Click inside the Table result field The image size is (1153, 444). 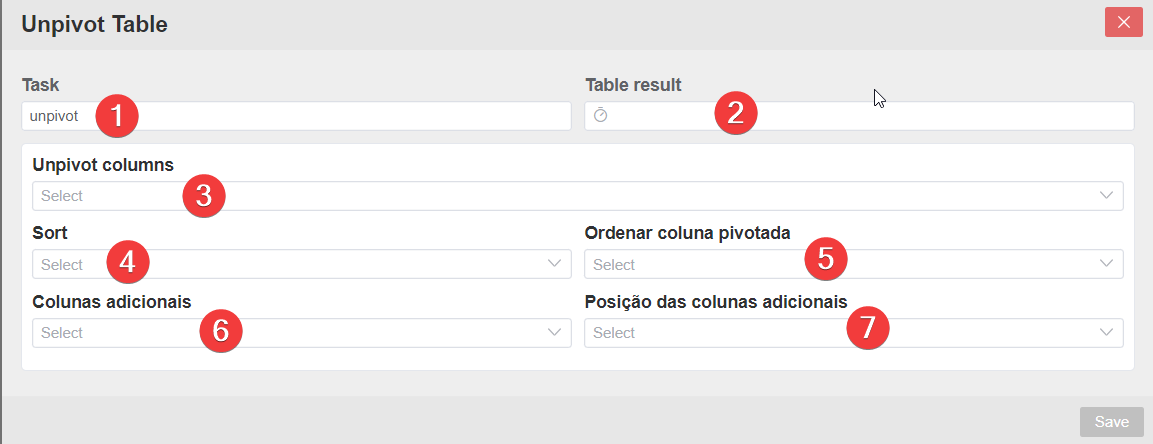click(x=859, y=116)
